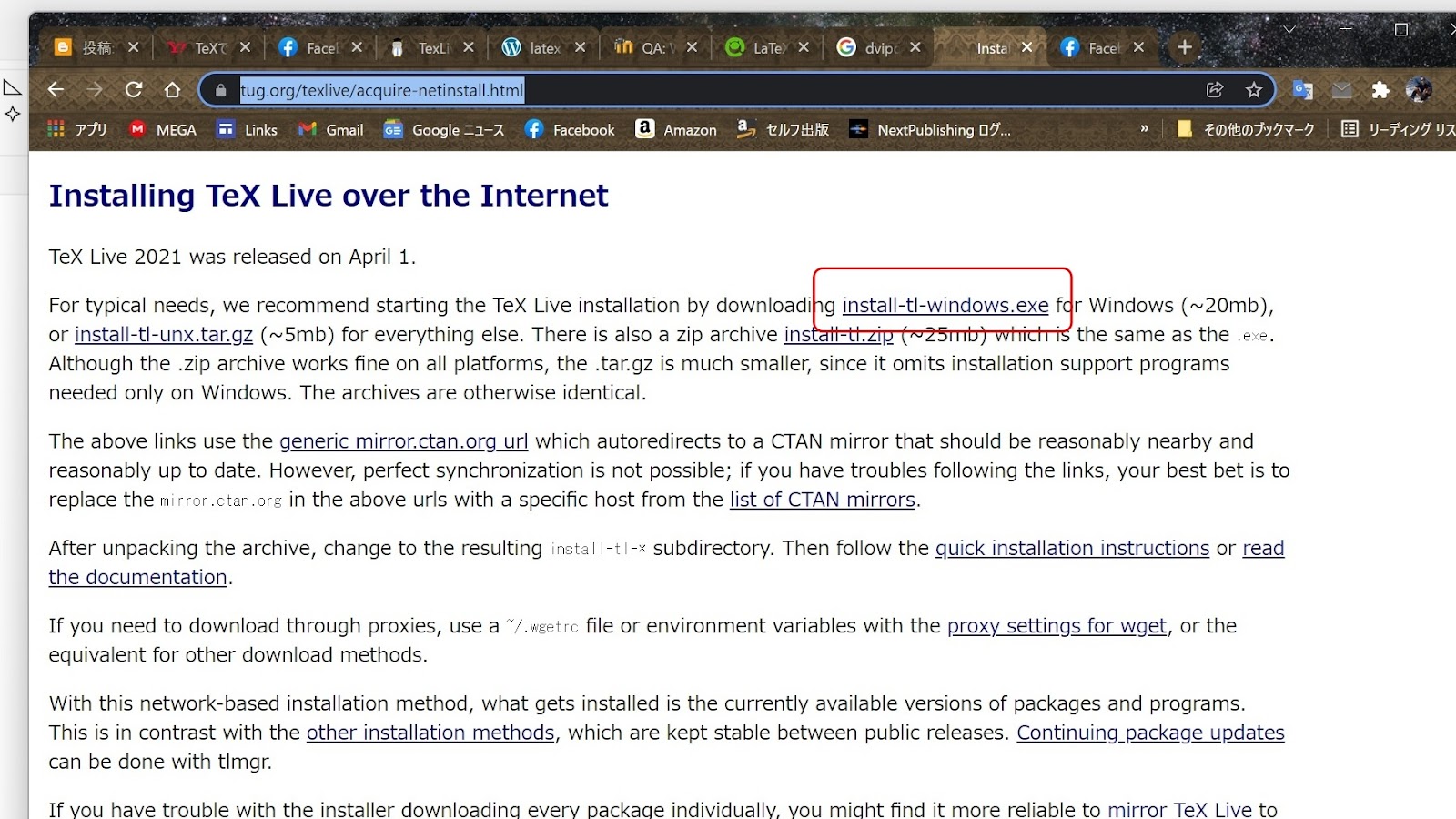1456x819 pixels.
Task: Open the その他のブックマーク folder
Action: click(1246, 129)
